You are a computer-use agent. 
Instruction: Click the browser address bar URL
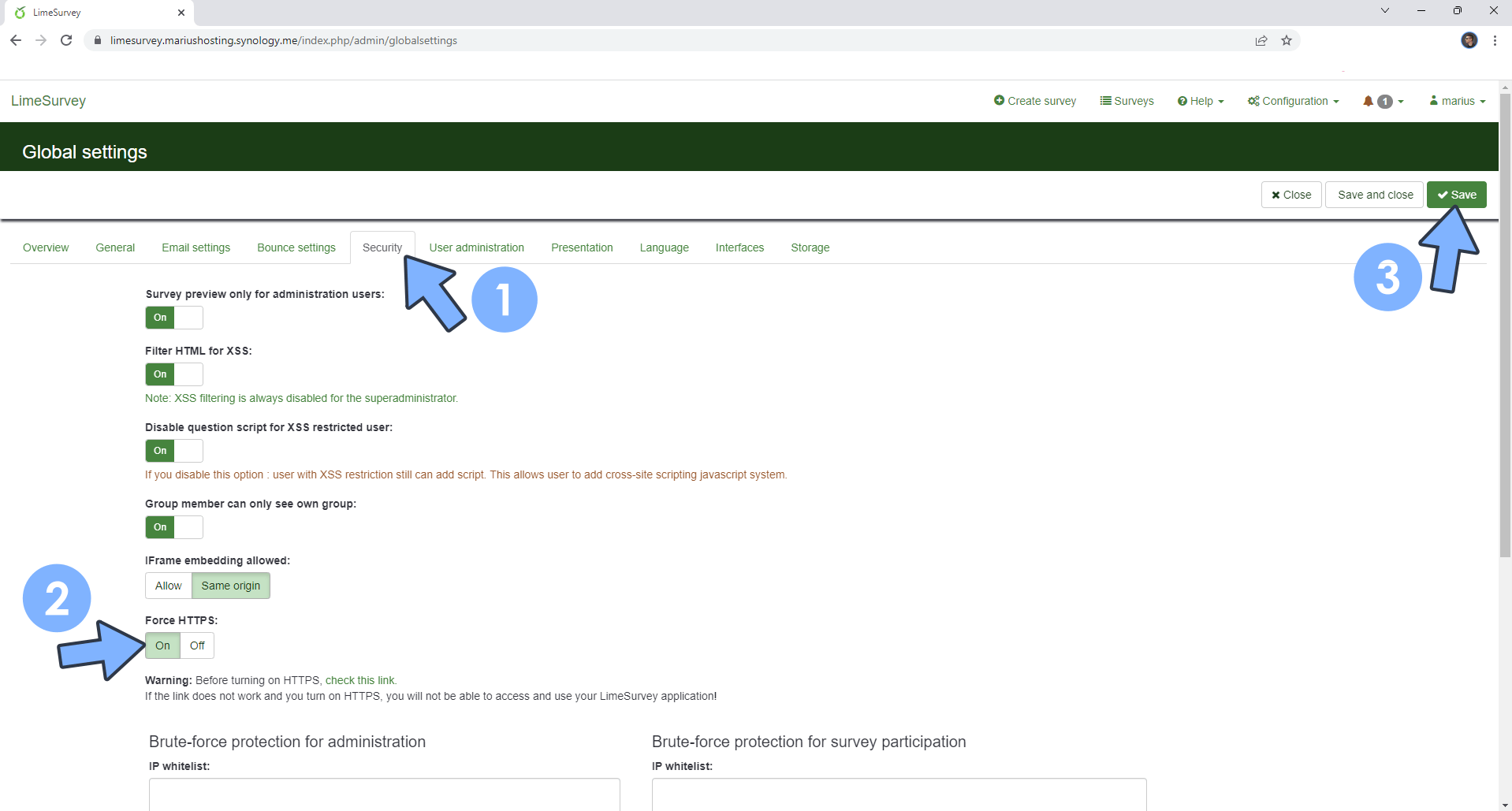pyautogui.click(x=284, y=40)
